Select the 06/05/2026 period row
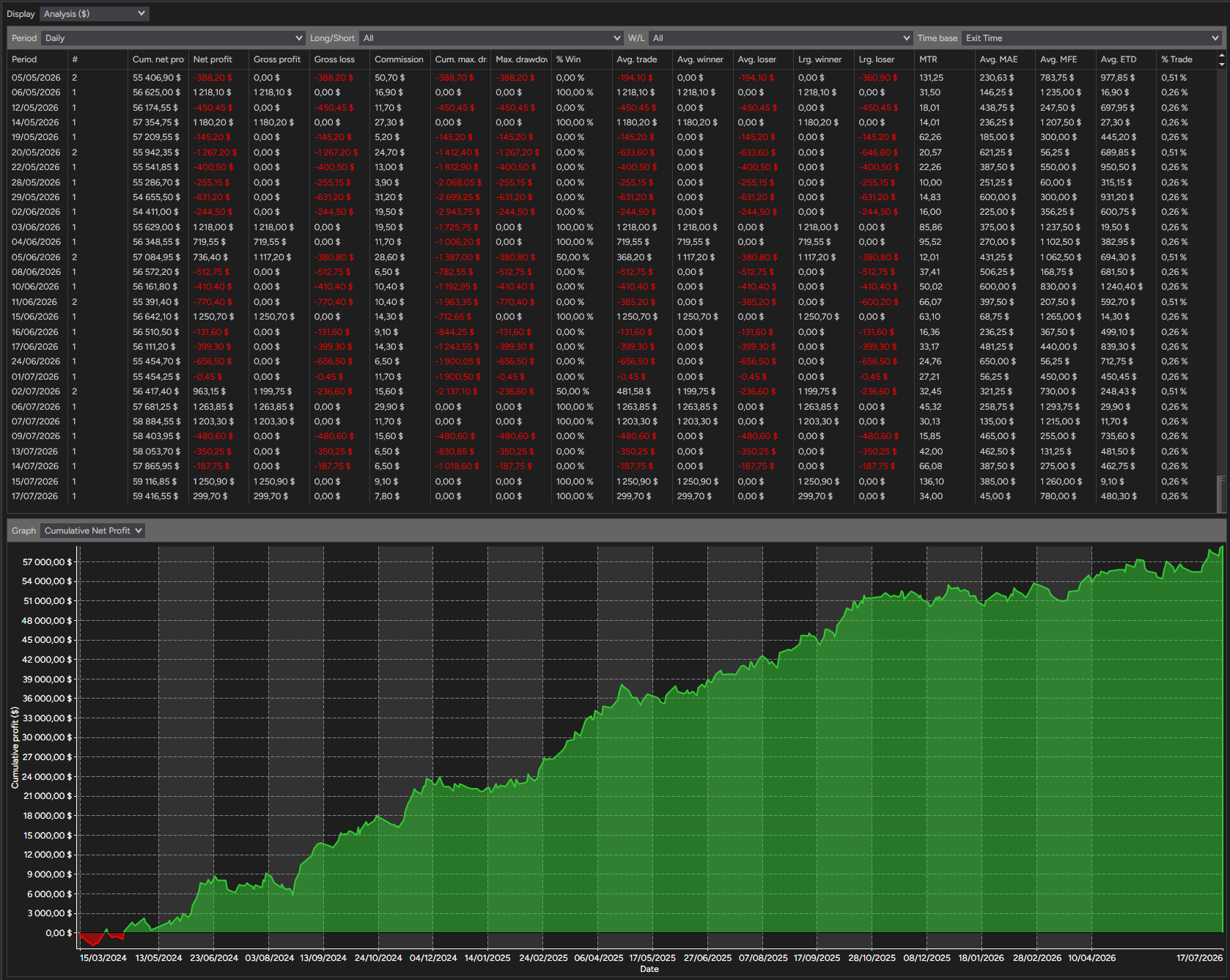This screenshot has height=980, width=1230. [x=612, y=92]
